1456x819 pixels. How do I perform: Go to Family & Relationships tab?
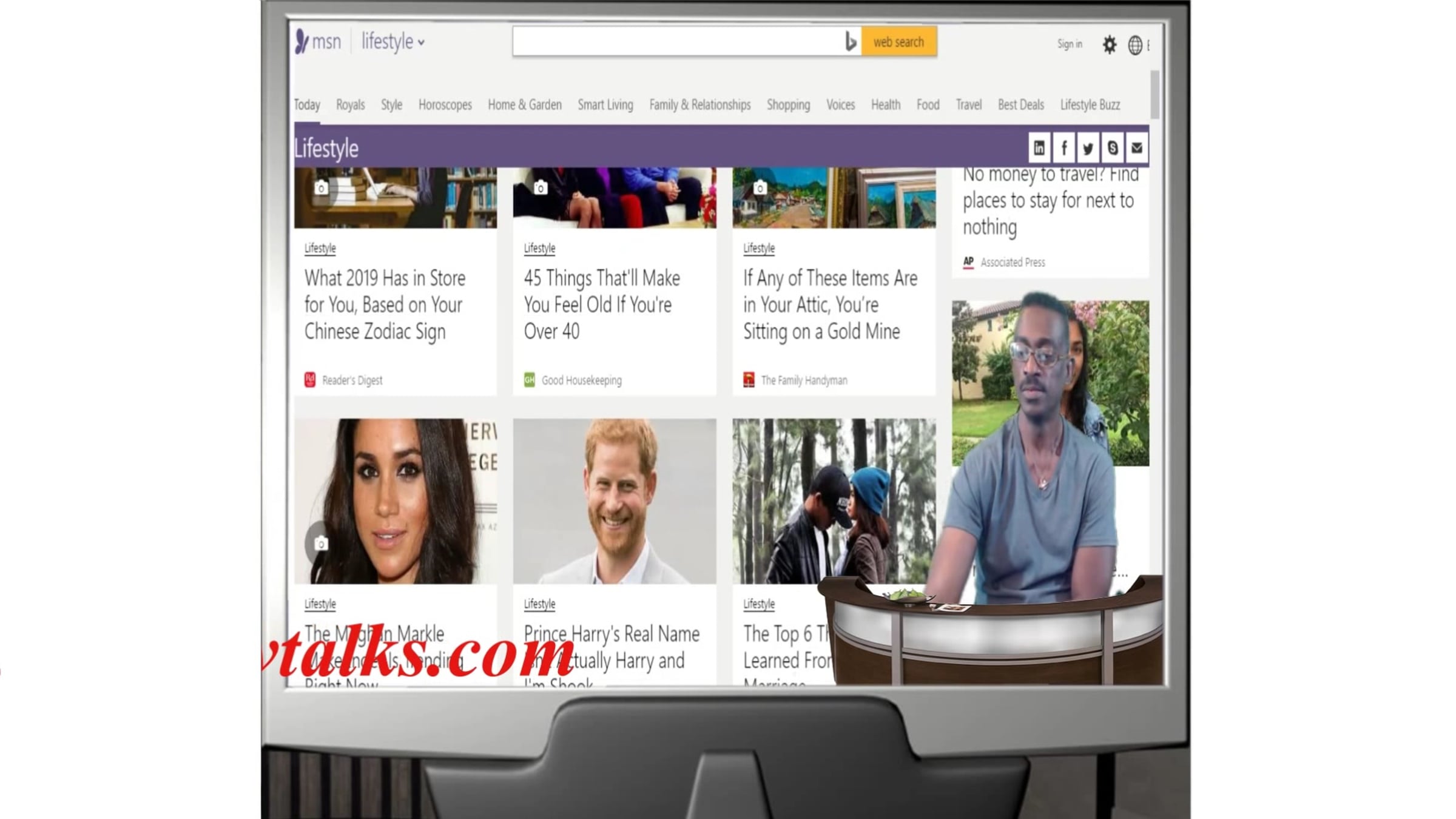point(699,104)
